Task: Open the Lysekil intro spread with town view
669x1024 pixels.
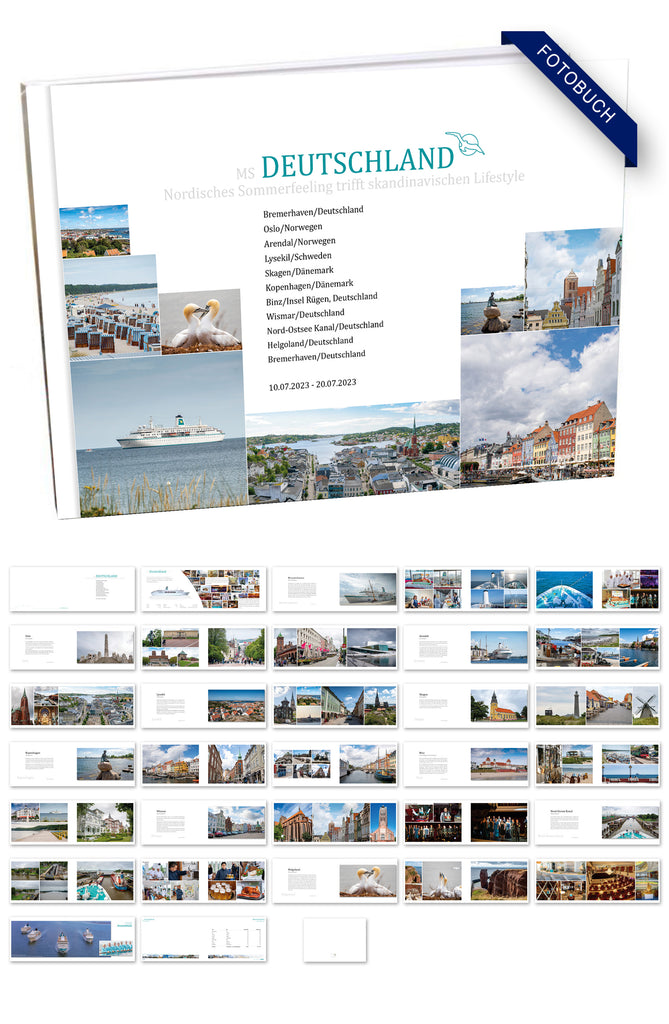Action: pos(204,705)
